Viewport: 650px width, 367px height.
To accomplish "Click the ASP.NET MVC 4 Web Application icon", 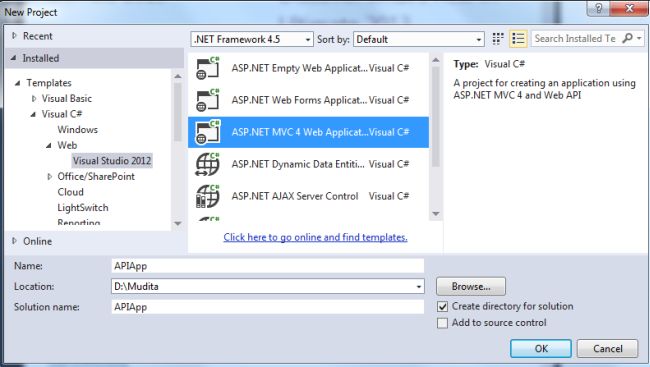I will pos(207,132).
